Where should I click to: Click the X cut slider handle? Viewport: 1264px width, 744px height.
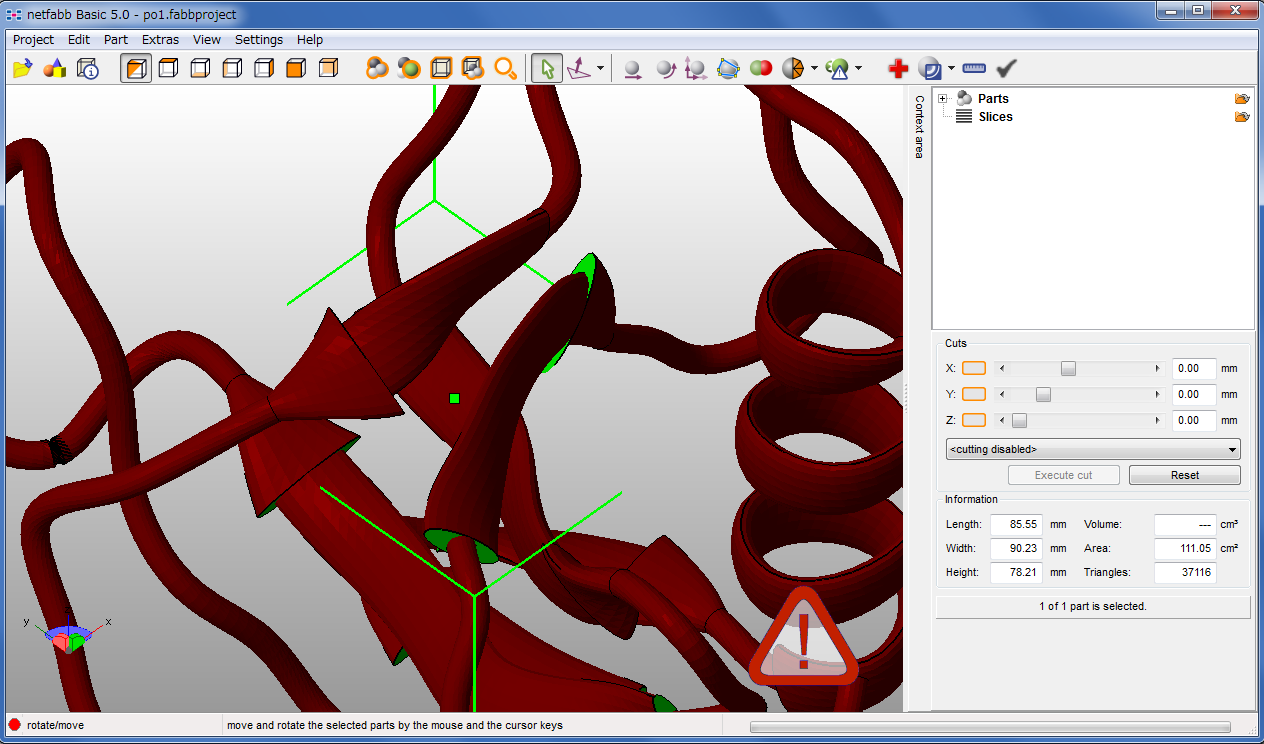(1068, 368)
